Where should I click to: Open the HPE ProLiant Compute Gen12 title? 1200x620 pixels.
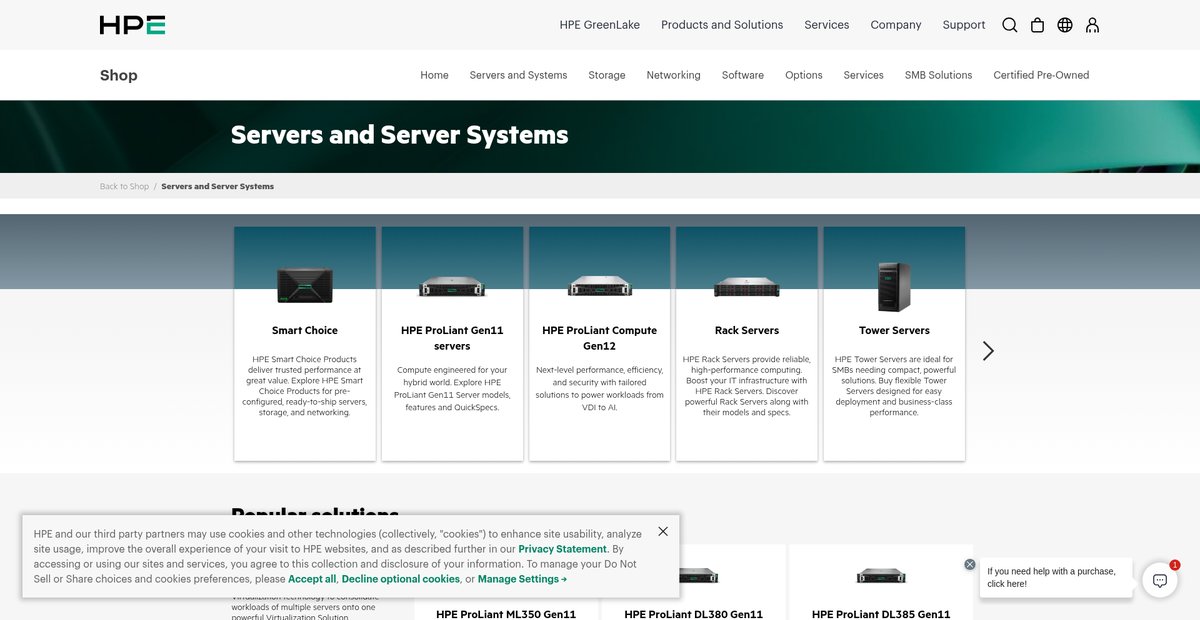[x=600, y=338]
